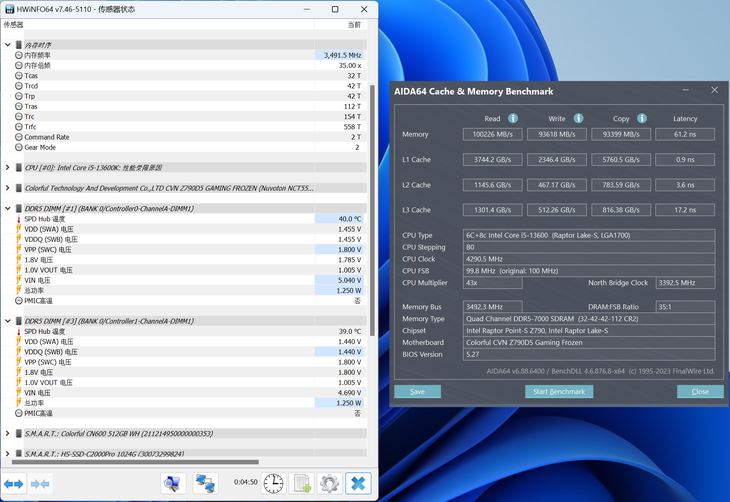This screenshot has height=502, width=730.
Task: Click DIMM #1 SPD Hub thermometer icon
Action: pos(19,219)
